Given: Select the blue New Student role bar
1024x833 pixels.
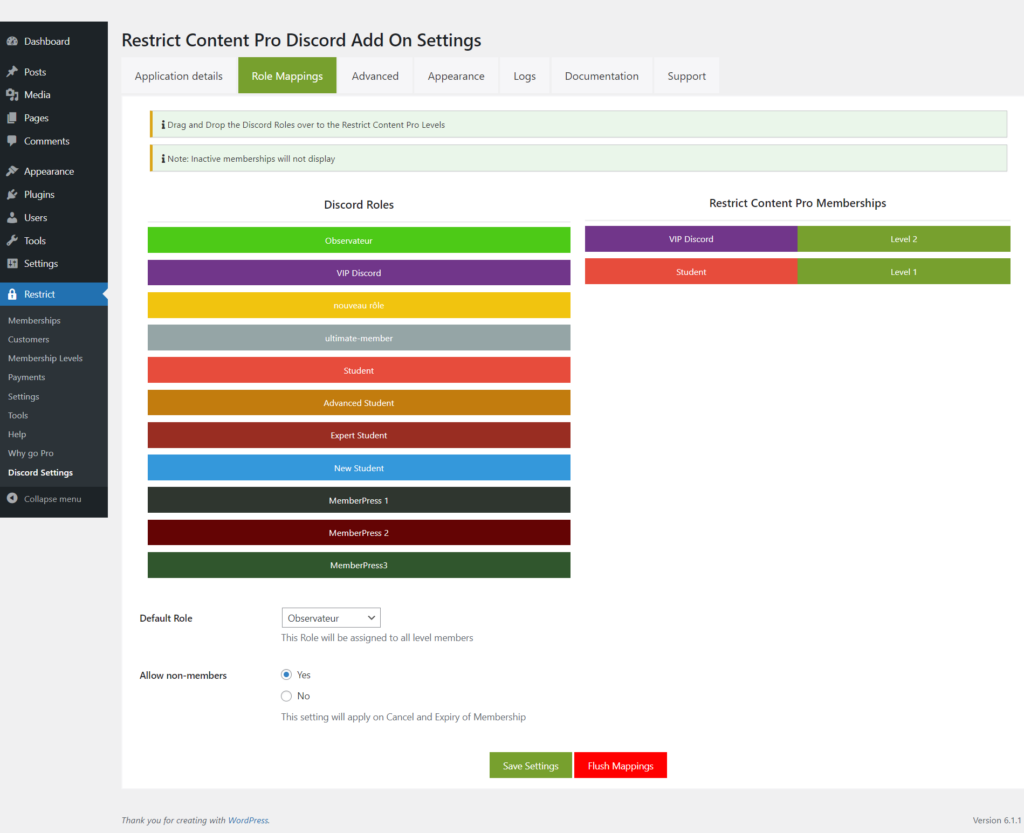Looking at the screenshot, I should (359, 467).
